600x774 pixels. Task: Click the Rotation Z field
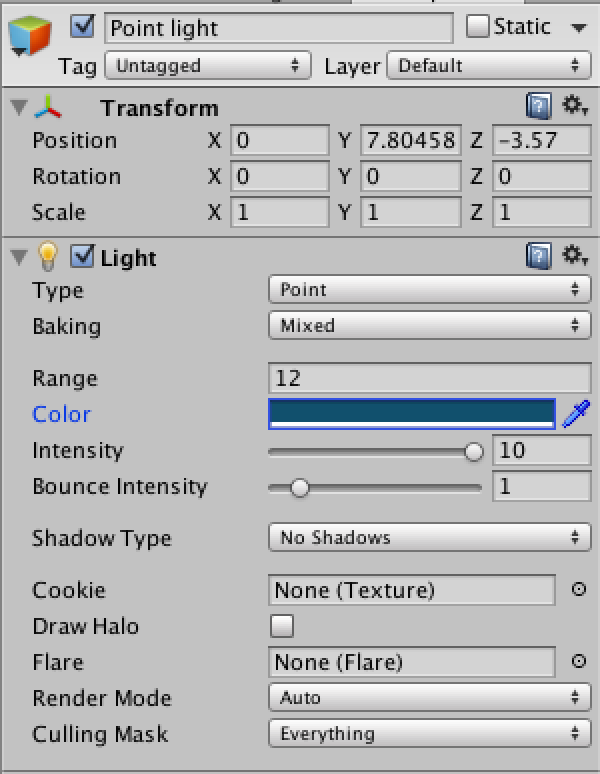point(542,176)
